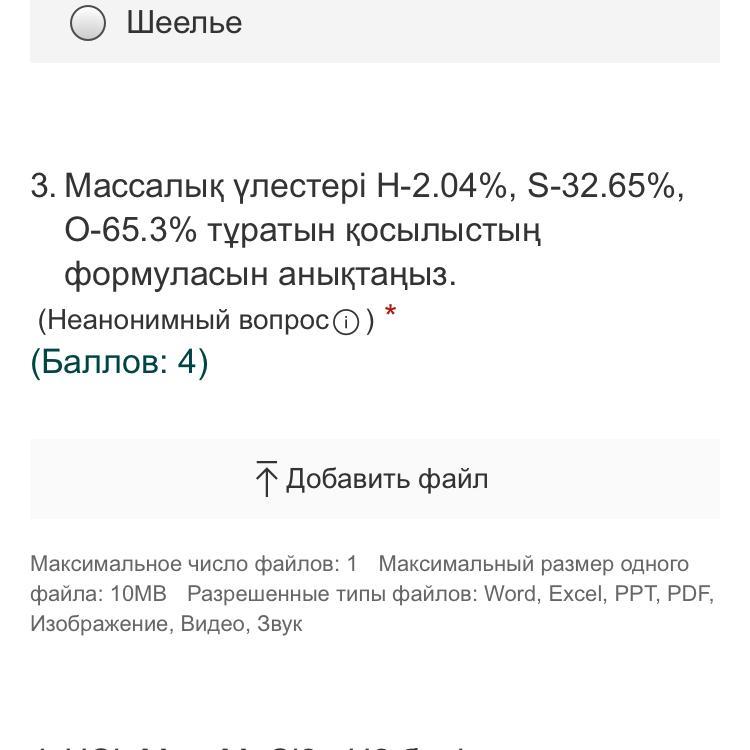Open the info icon beside Неанонимный вопрос

click(345, 322)
